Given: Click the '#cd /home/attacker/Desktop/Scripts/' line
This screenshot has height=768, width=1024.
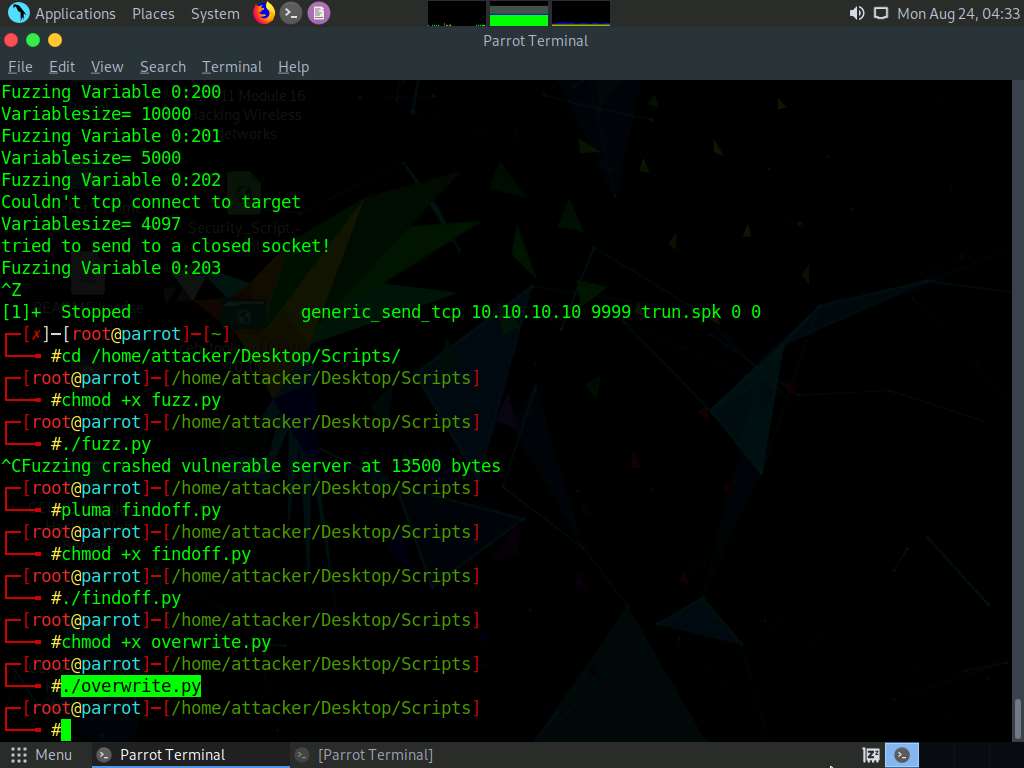Looking at the screenshot, I should (x=225, y=356).
